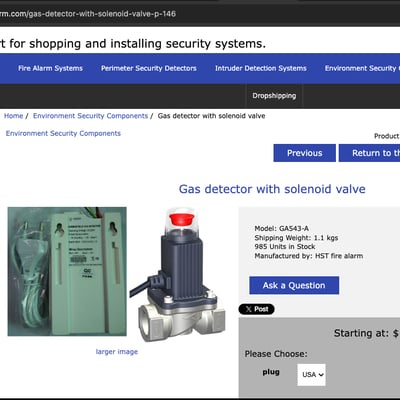Click the Ask a Question button
This screenshot has width=400, height=400.
click(x=294, y=285)
